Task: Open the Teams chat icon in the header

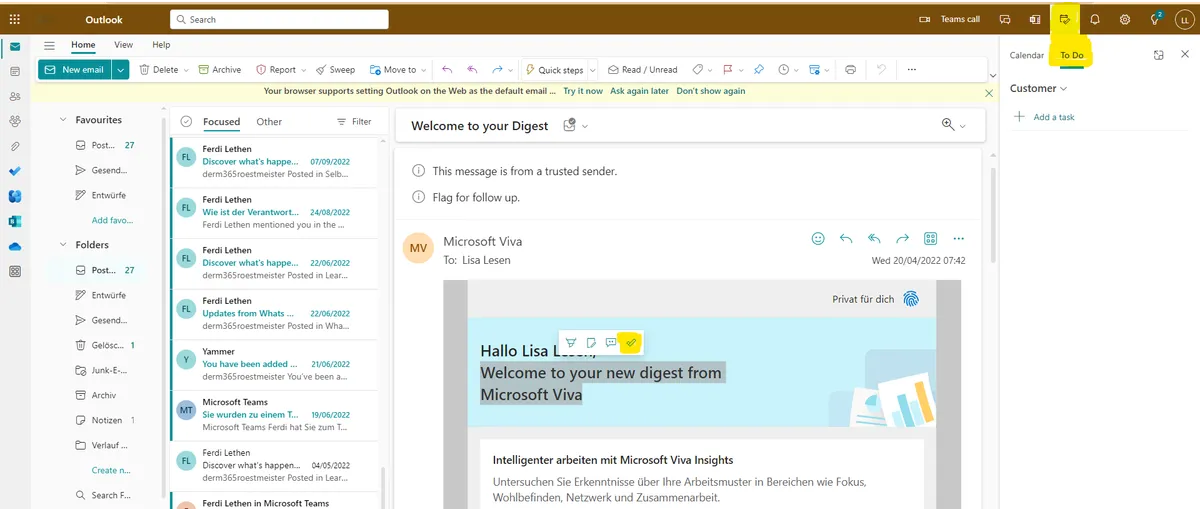Action: pos(1005,19)
